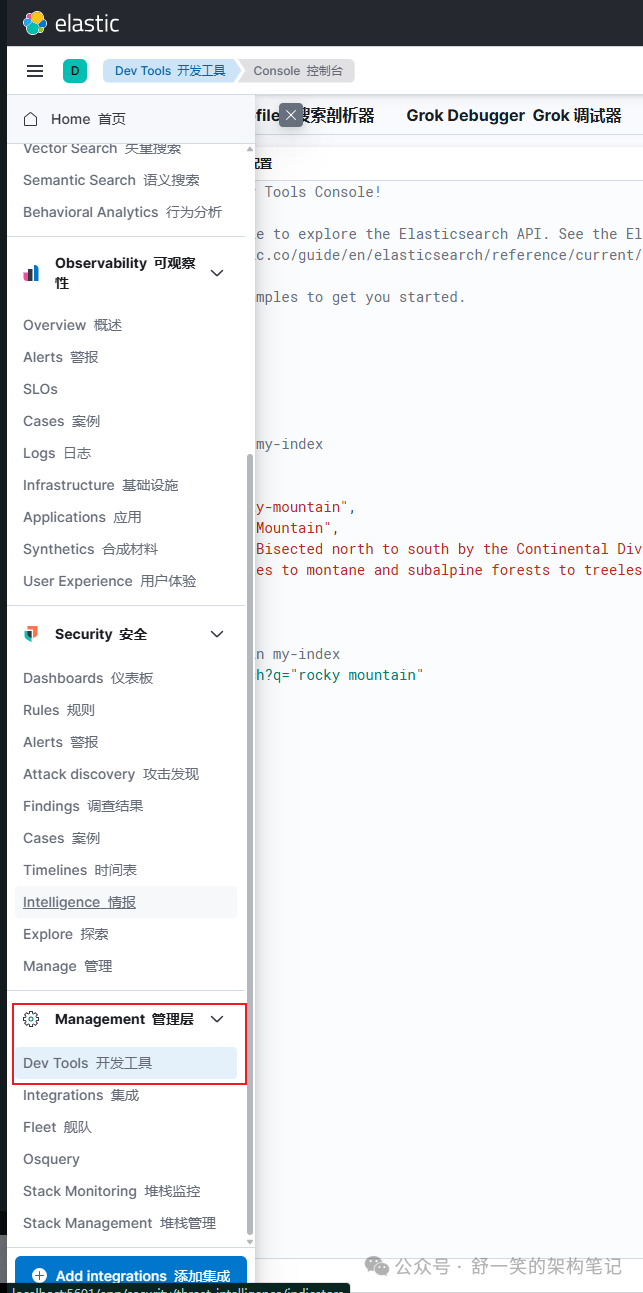Open SLOs page
Viewport: 643px width, 1293px height.
[x=40, y=389]
